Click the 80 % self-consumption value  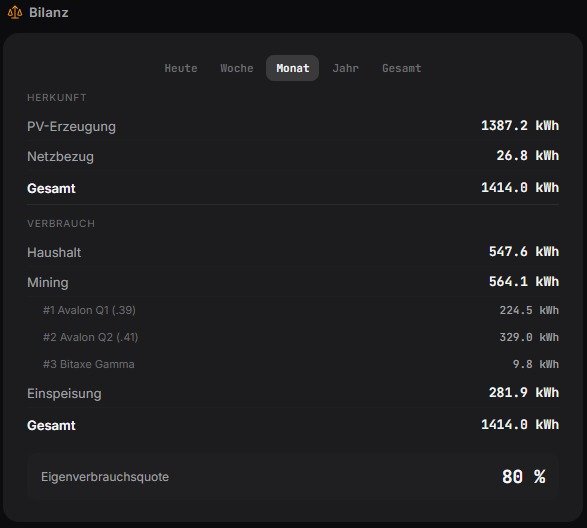click(x=523, y=477)
